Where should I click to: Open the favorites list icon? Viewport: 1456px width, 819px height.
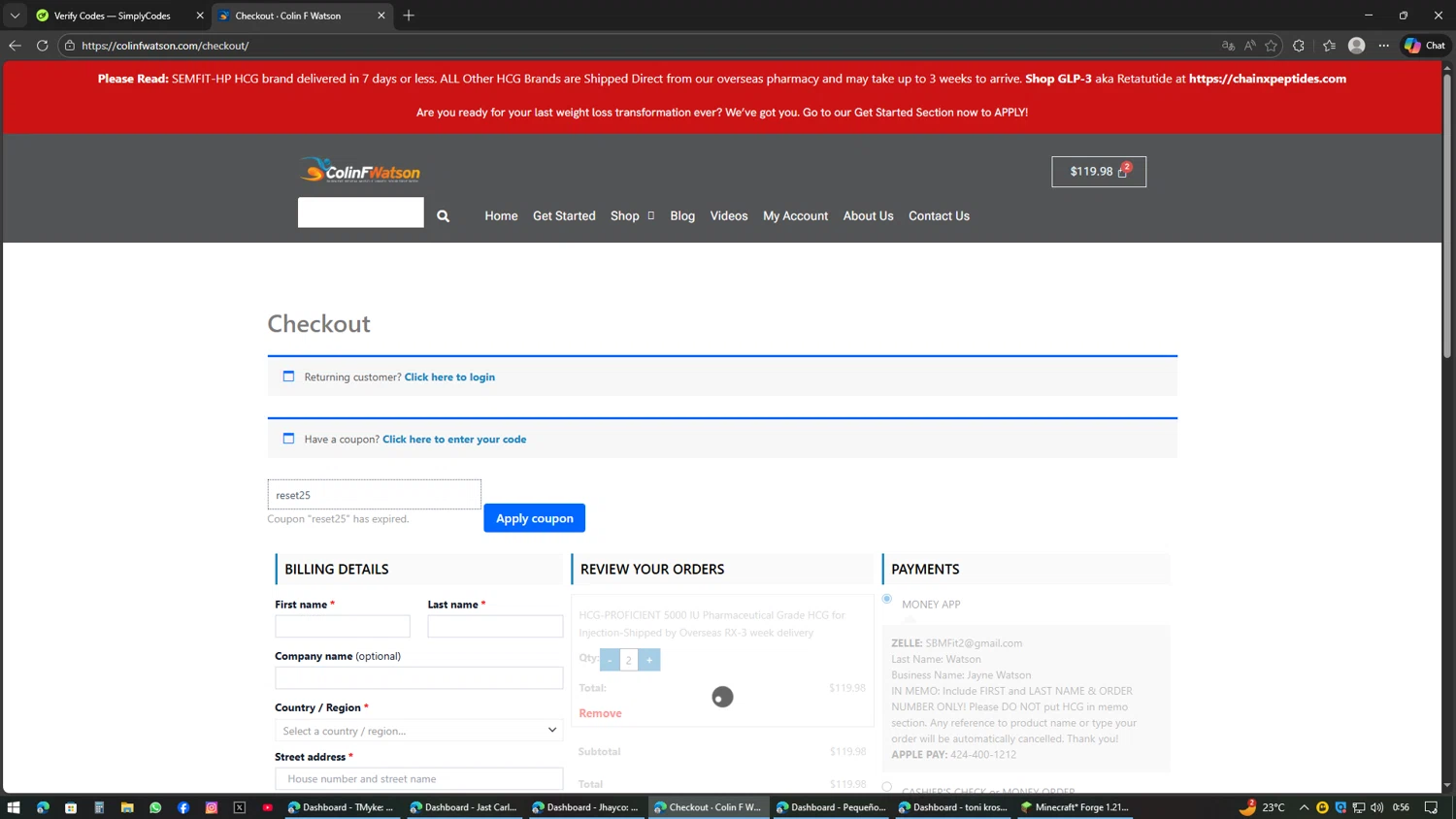(x=1329, y=46)
